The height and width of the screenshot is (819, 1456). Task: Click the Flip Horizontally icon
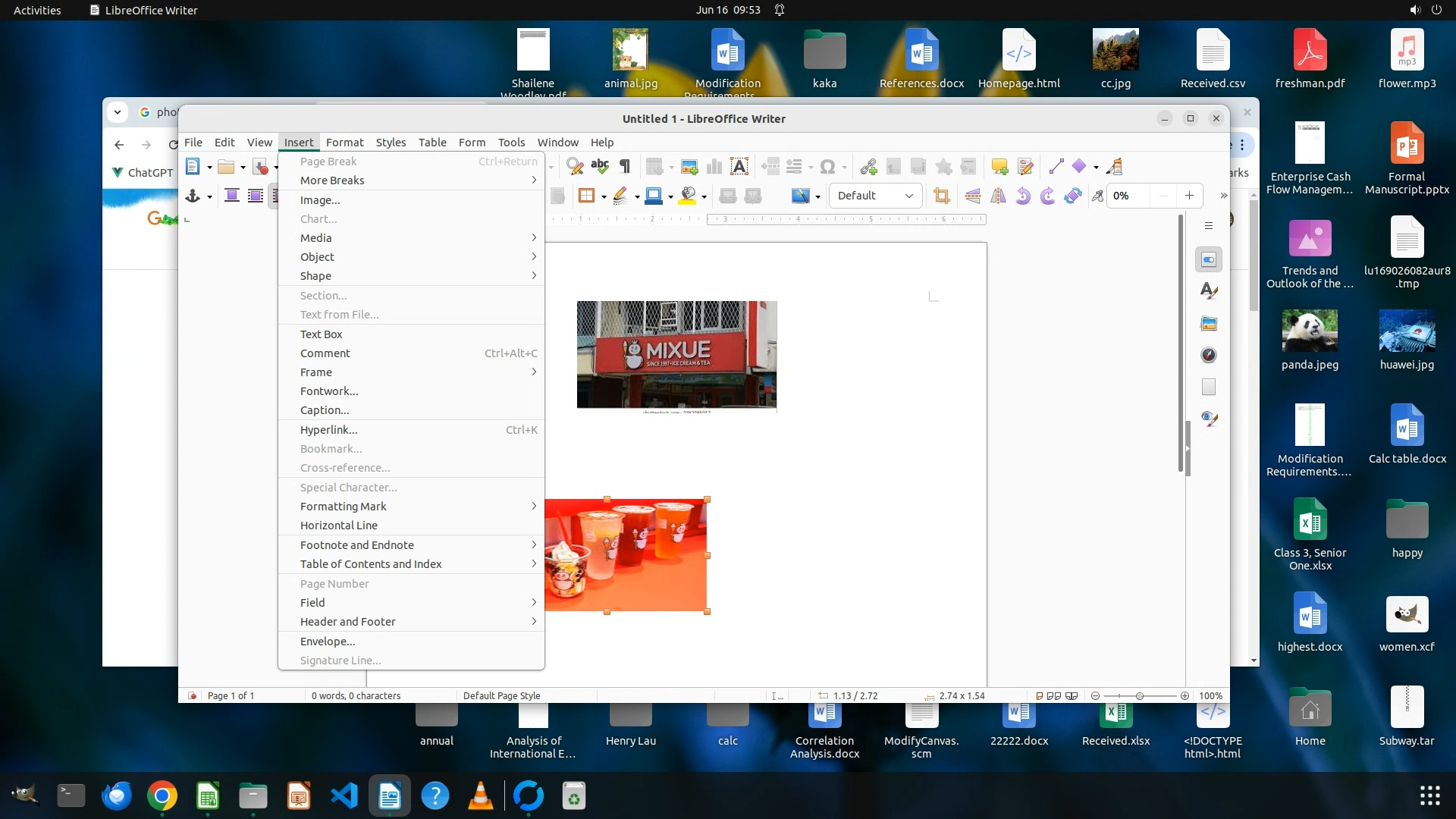tap(998, 196)
